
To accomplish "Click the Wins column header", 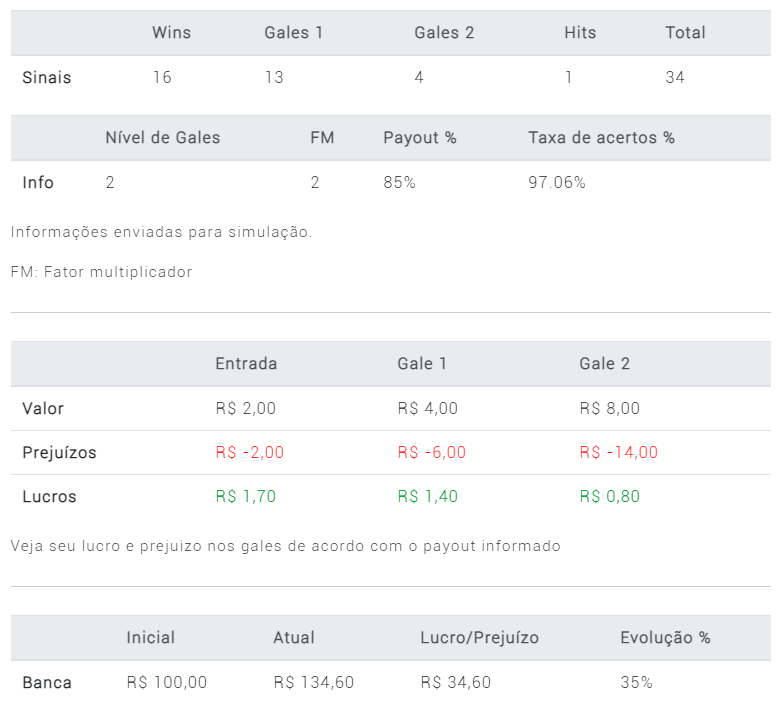I will coord(172,32).
